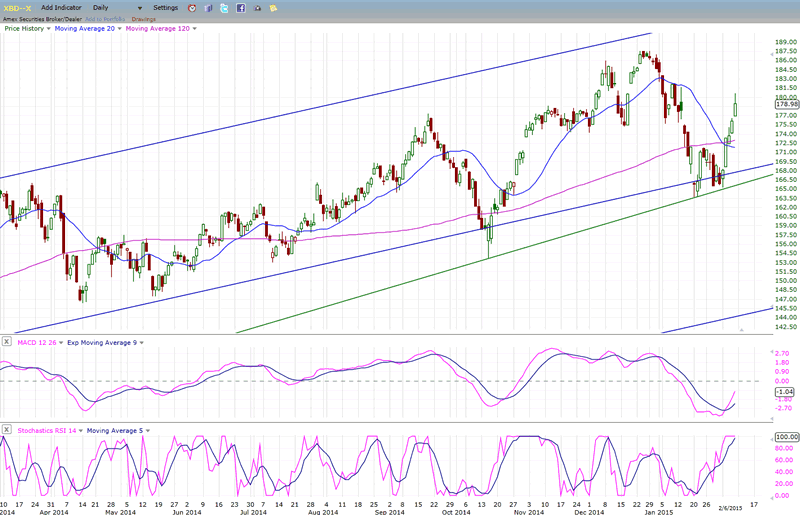Share the chart via the Twitter icon
Image resolution: width=800 pixels, height=515 pixels.
point(224,8)
